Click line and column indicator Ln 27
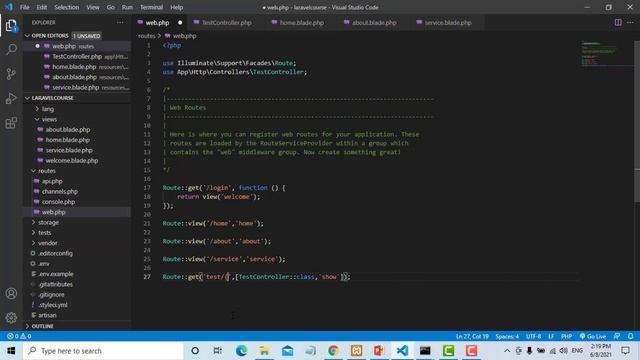 472,336
